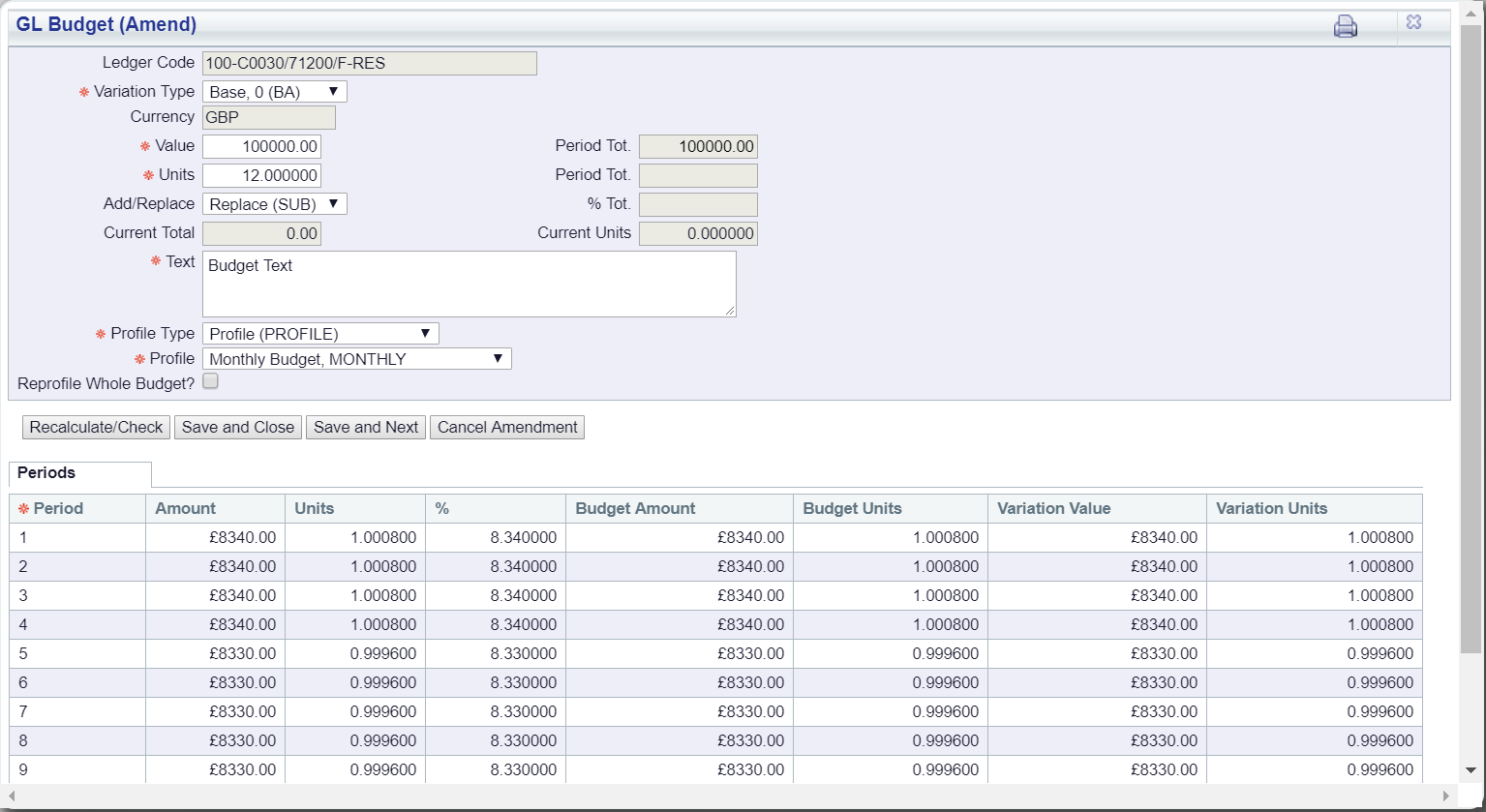Click Budget Units cell for period 7
Image resolution: width=1486 pixels, height=812 pixels.
click(x=891, y=711)
